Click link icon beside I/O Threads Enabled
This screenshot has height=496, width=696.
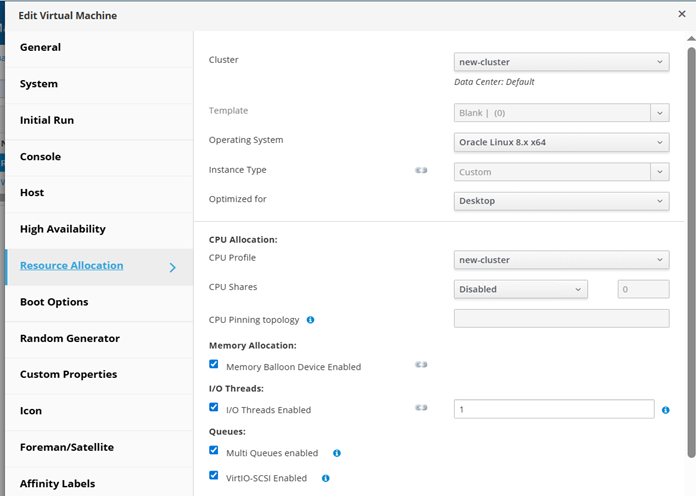[x=421, y=408]
